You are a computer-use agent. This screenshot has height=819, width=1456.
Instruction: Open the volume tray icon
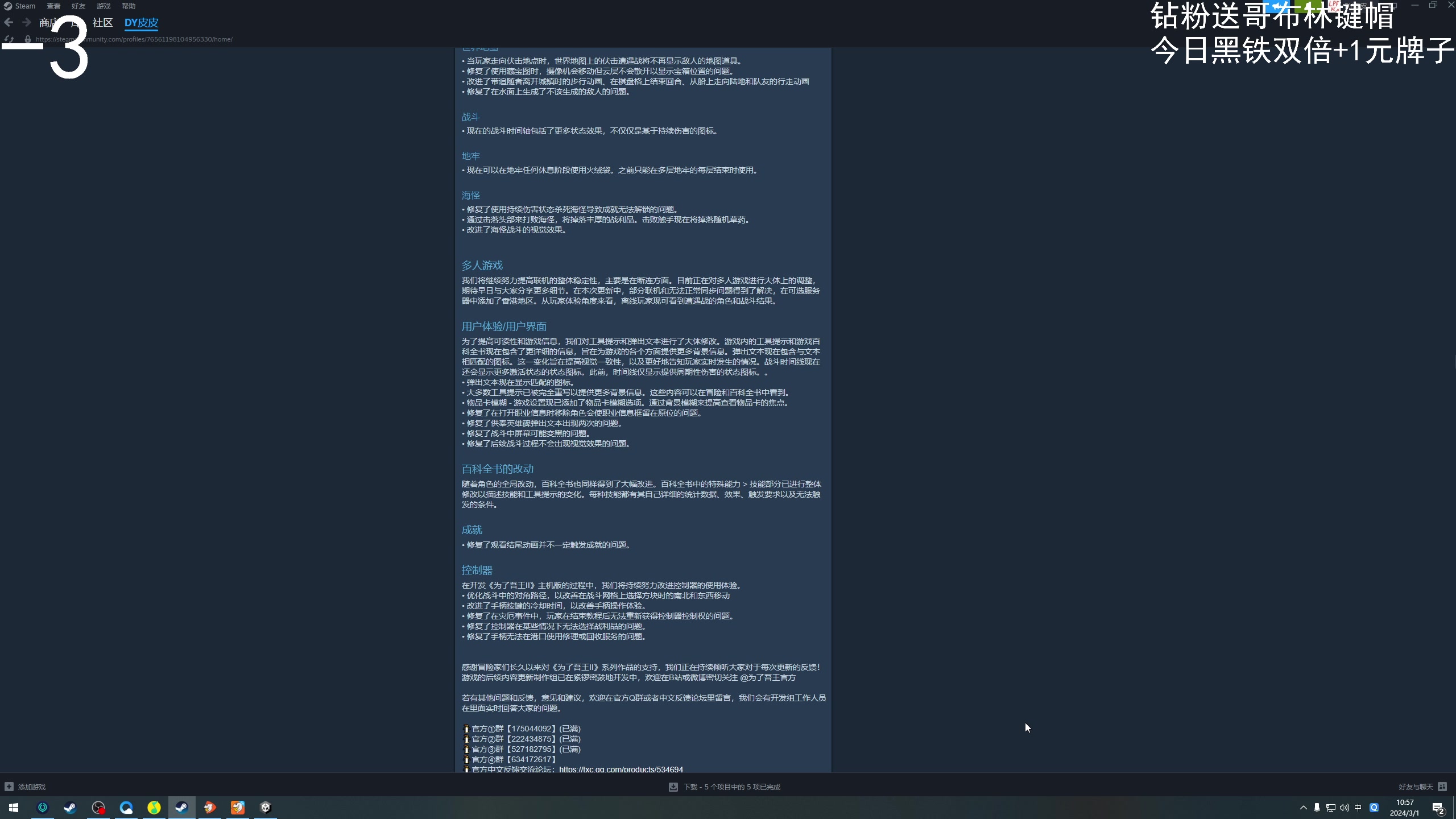[x=1344, y=808]
